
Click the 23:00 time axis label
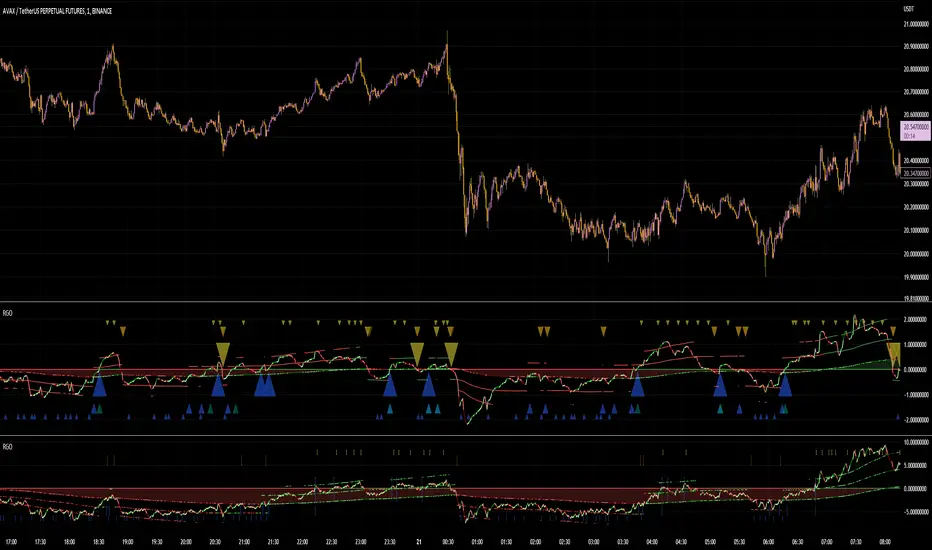pyautogui.click(x=361, y=542)
